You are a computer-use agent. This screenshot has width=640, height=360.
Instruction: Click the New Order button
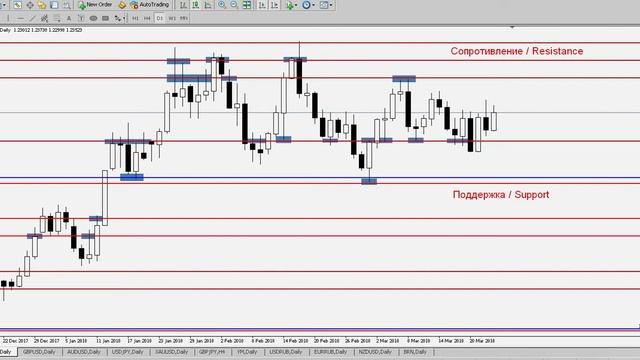[95, 5]
